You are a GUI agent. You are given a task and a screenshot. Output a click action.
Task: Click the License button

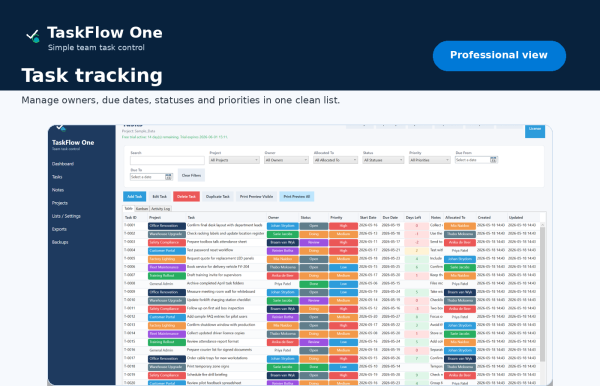pos(535,130)
